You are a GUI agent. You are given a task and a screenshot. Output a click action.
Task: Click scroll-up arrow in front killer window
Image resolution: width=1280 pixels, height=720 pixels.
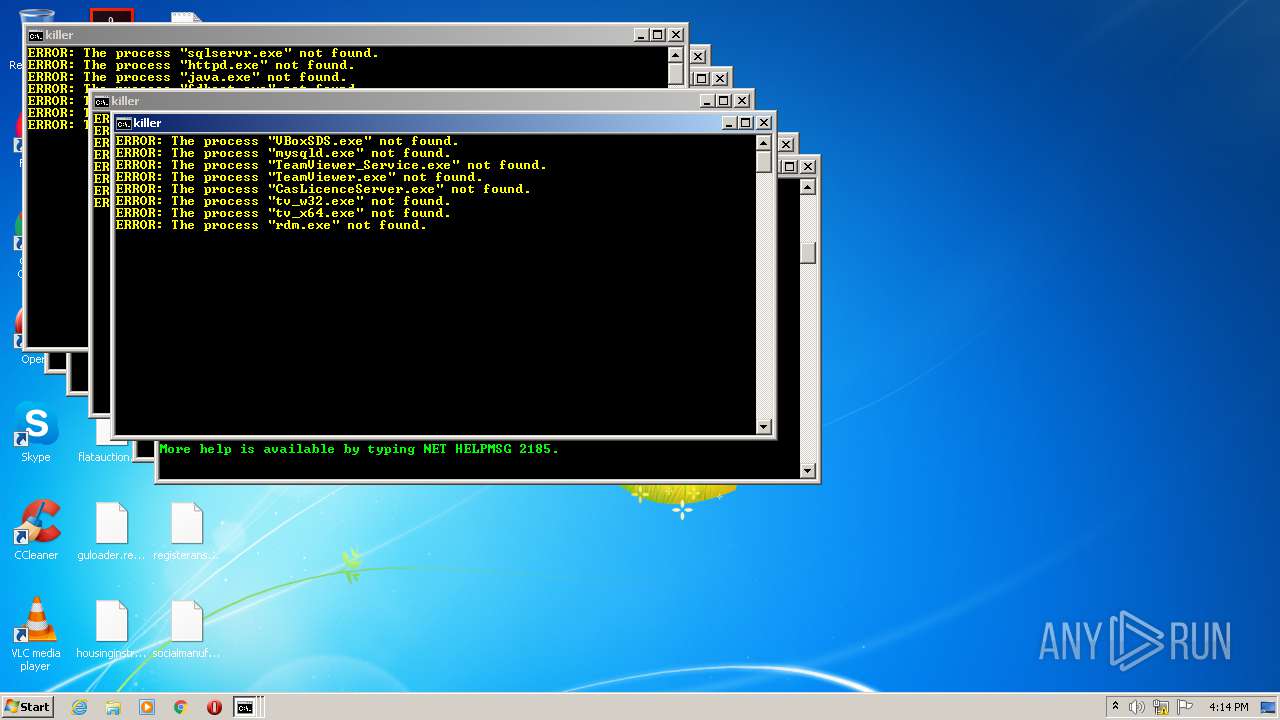(x=764, y=142)
